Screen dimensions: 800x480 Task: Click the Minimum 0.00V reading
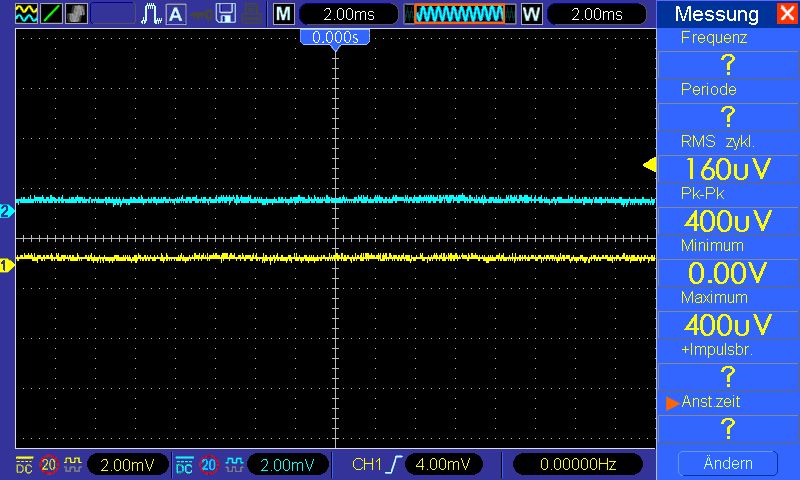[x=728, y=273]
